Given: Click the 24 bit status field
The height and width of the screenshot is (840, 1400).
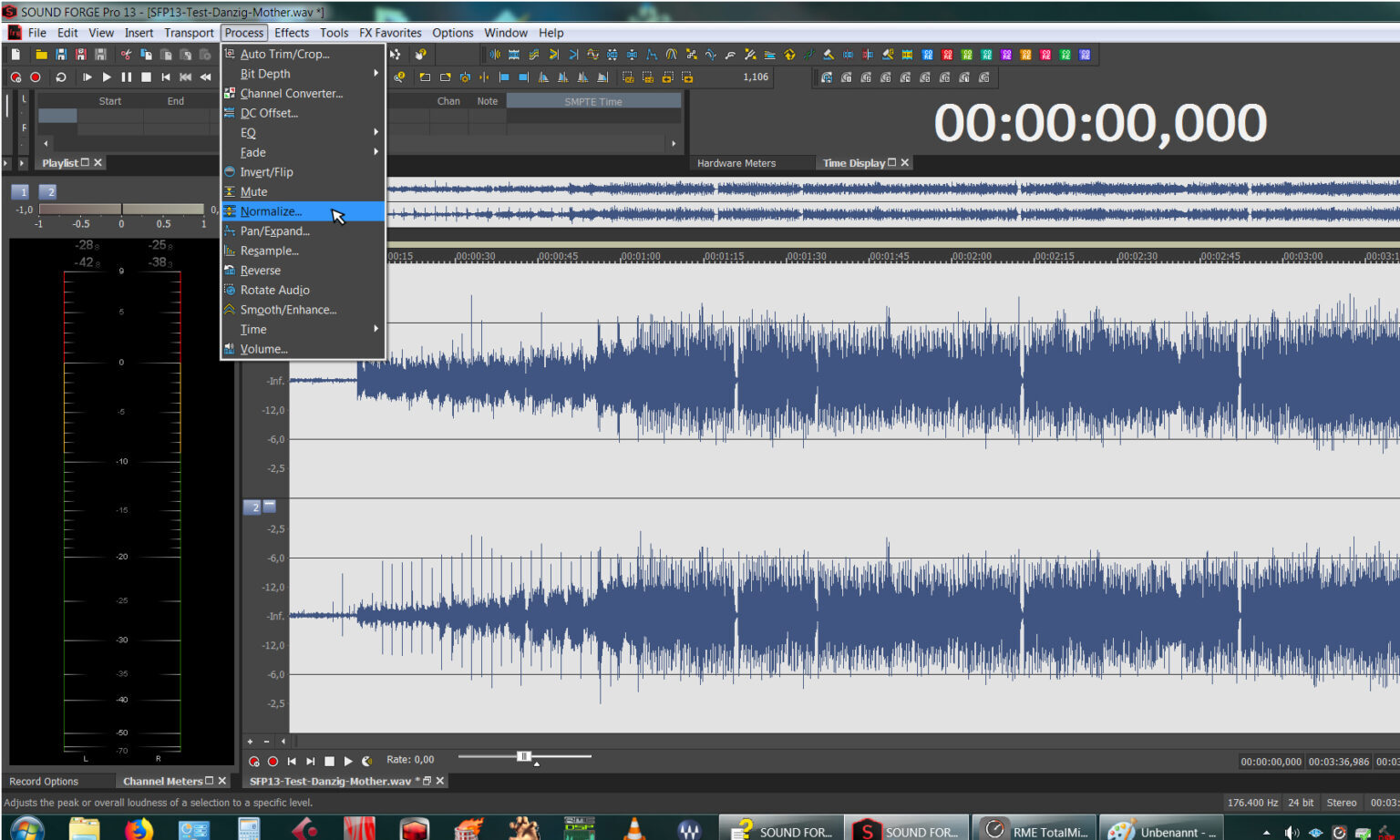Looking at the screenshot, I should [x=1301, y=803].
